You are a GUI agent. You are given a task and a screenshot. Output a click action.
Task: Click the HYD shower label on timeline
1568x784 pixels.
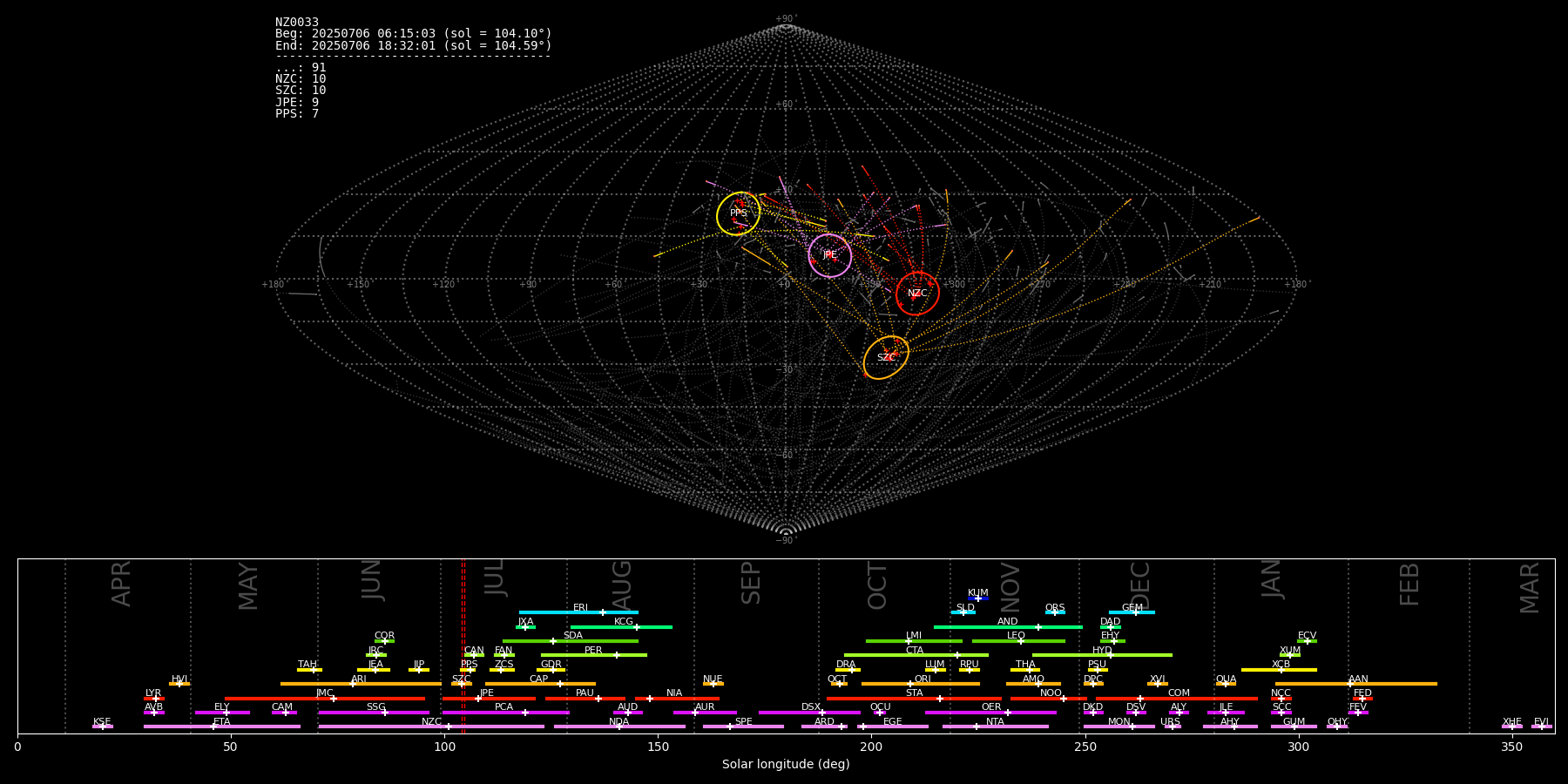[1103, 651]
